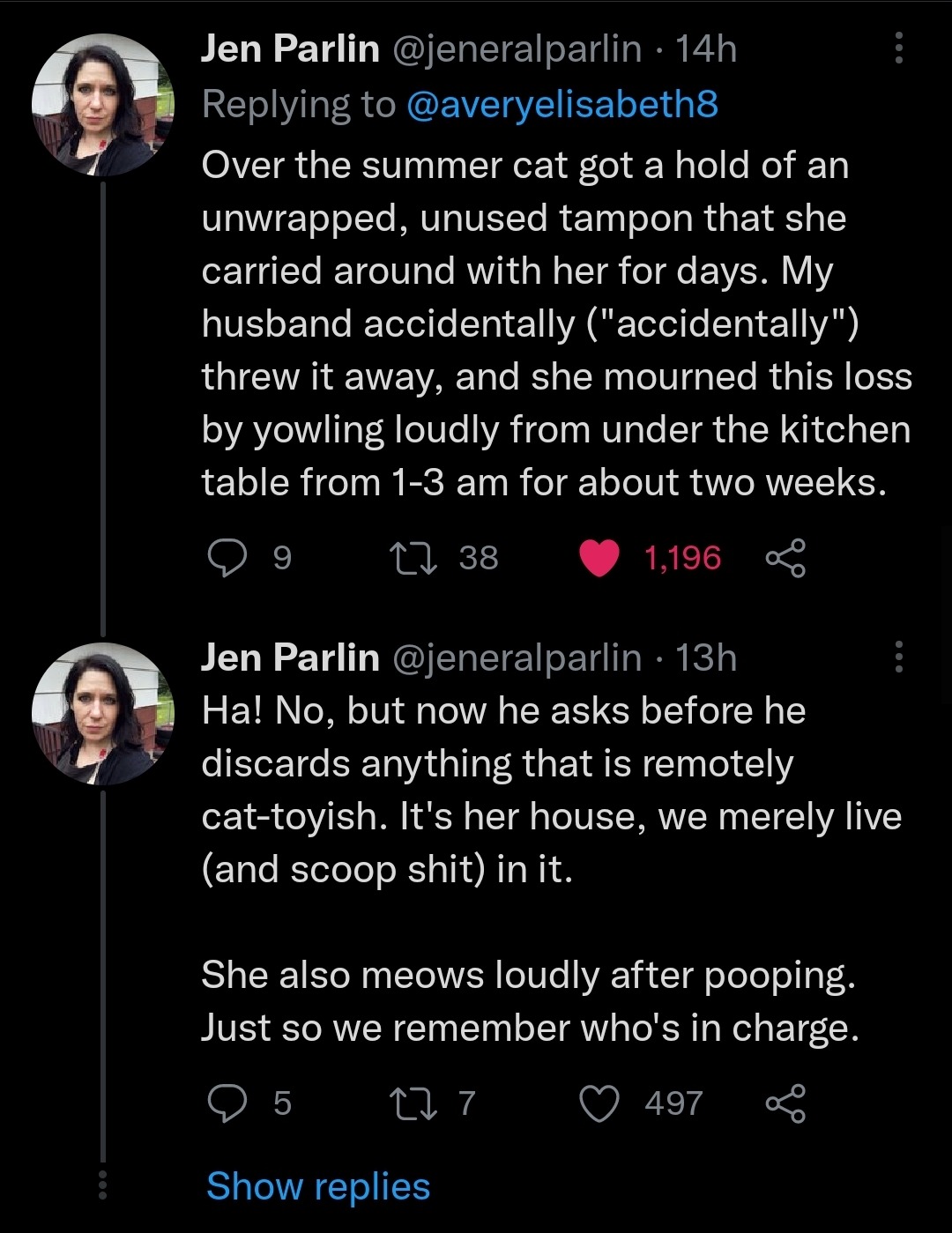Share the second tweet
Image resolution: width=952 pixels, height=1233 pixels.
pyautogui.click(x=785, y=1103)
